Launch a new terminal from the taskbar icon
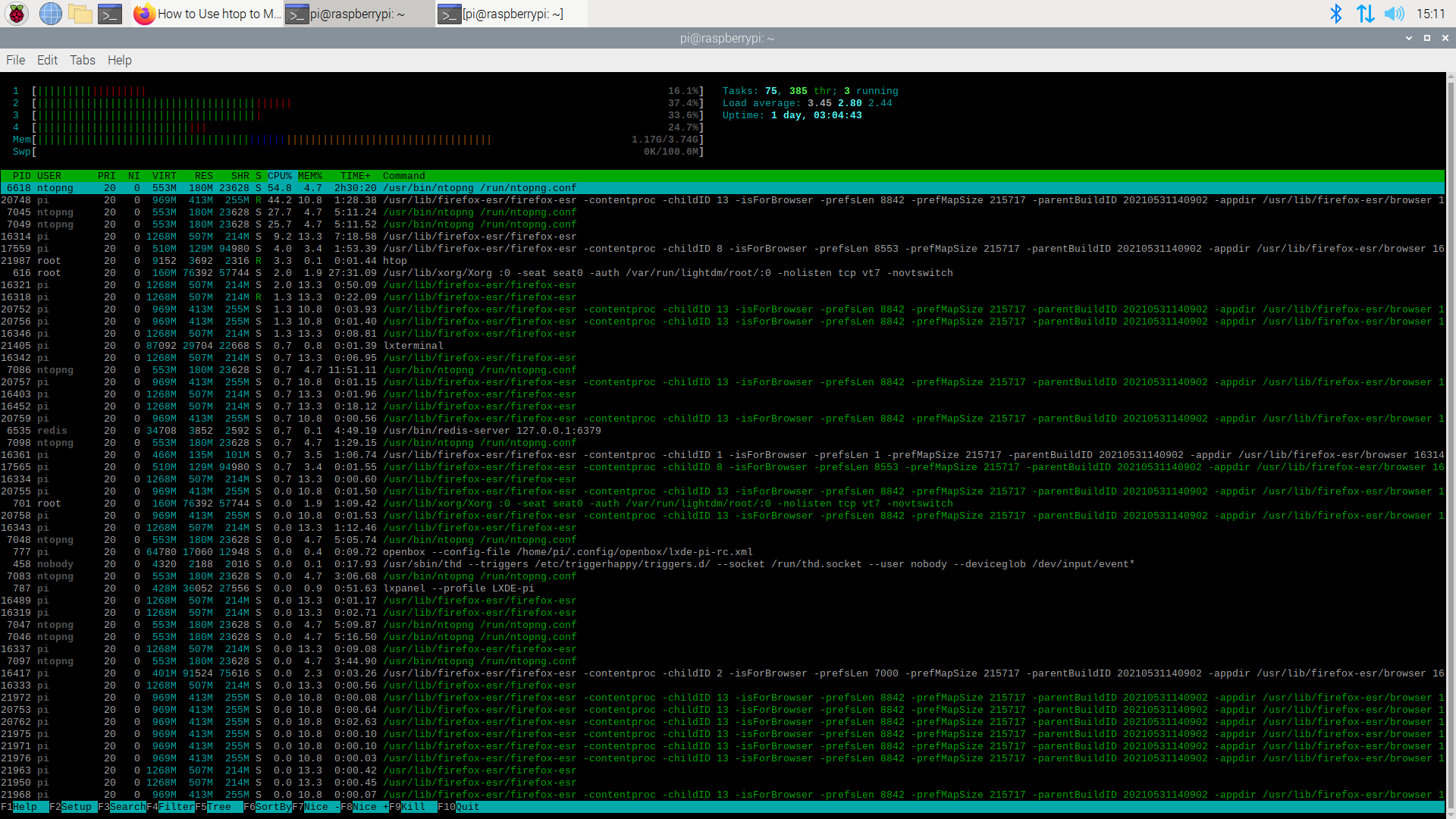Image resolution: width=1456 pixels, height=819 pixels. (x=109, y=14)
